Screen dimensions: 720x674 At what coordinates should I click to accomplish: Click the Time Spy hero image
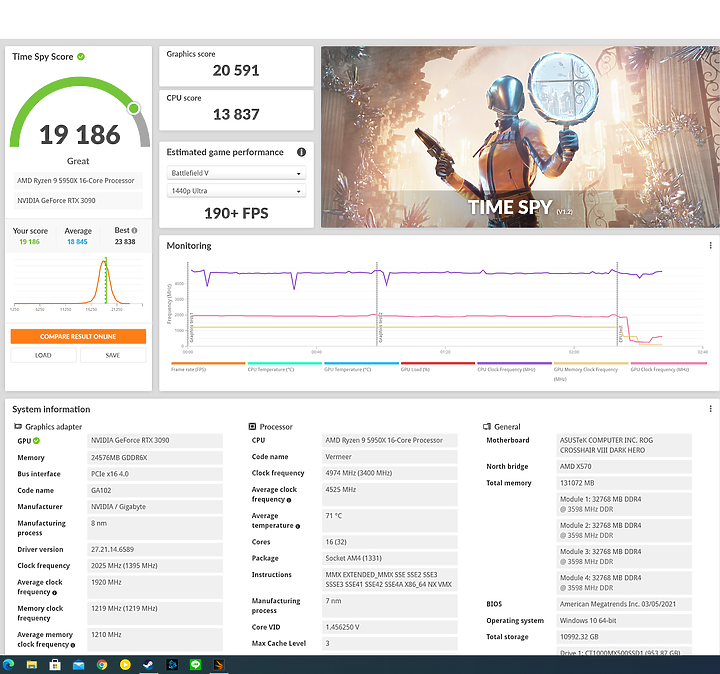(x=520, y=137)
